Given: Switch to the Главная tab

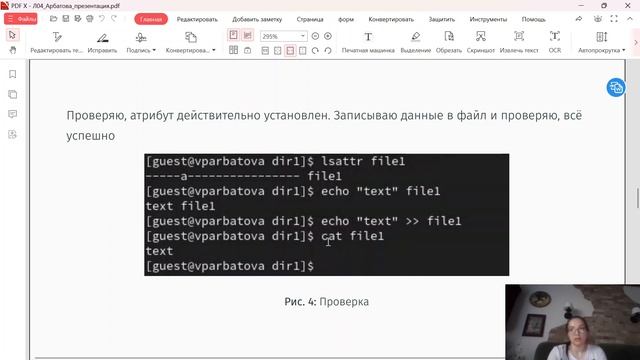Looking at the screenshot, I should pyautogui.click(x=151, y=19).
